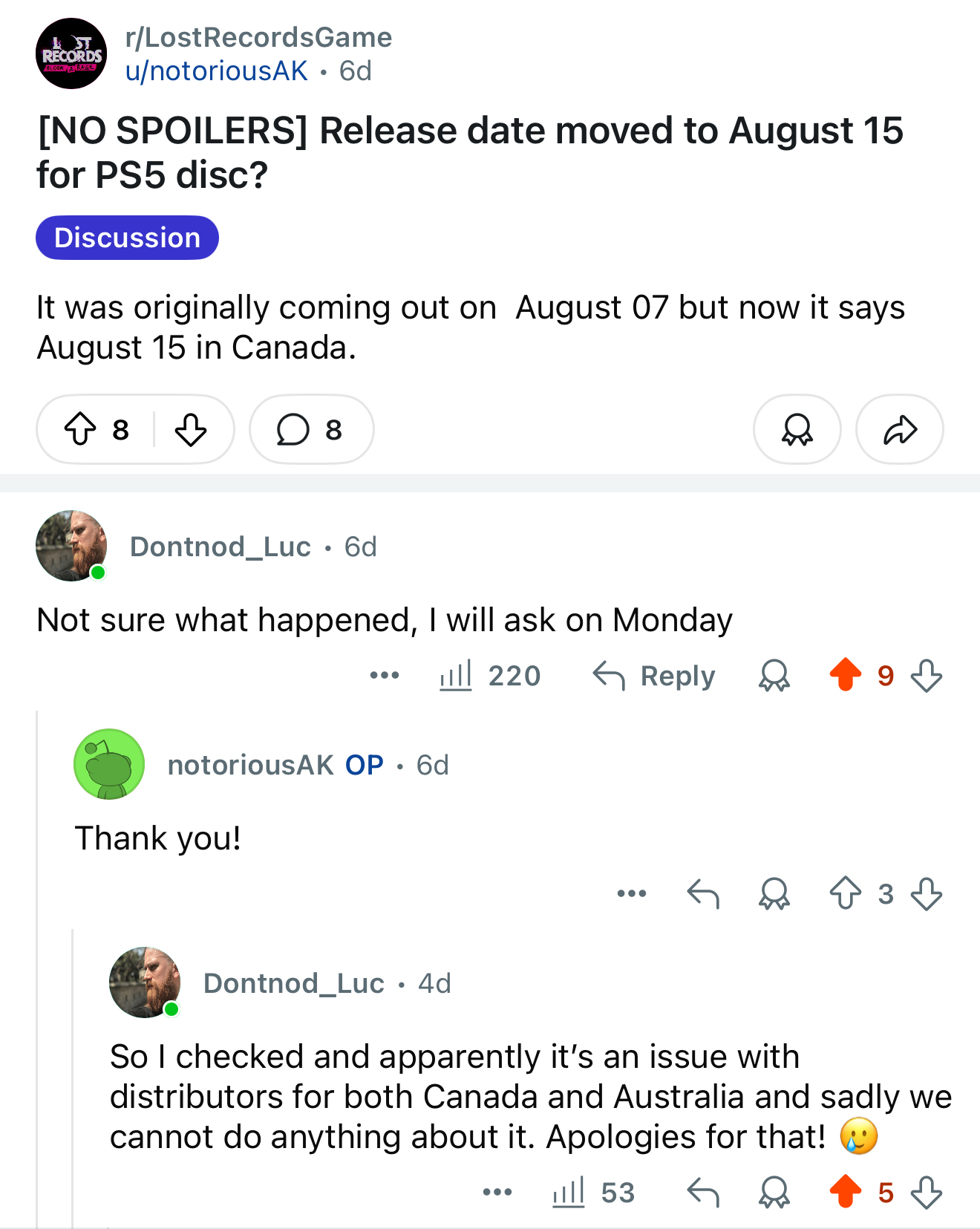Upvote the post by notoriousAK
Image resolution: width=980 pixels, height=1229 pixels.
pyautogui.click(x=80, y=429)
